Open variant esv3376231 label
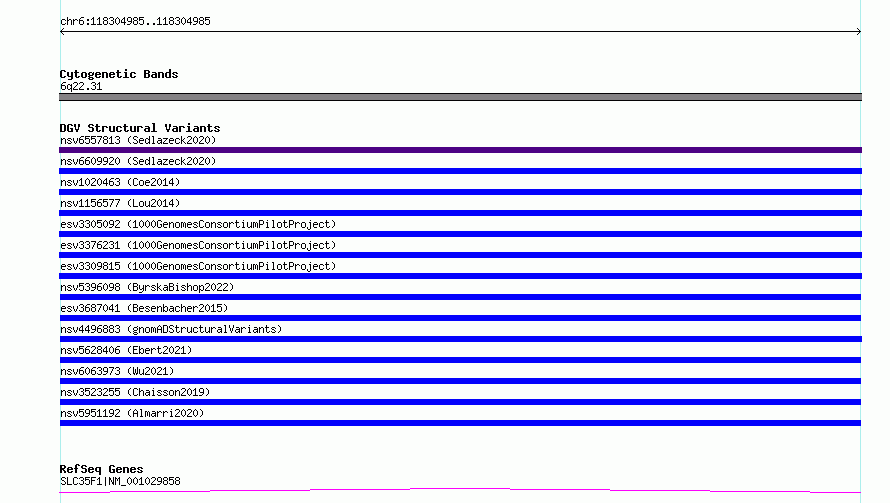 [198, 245]
